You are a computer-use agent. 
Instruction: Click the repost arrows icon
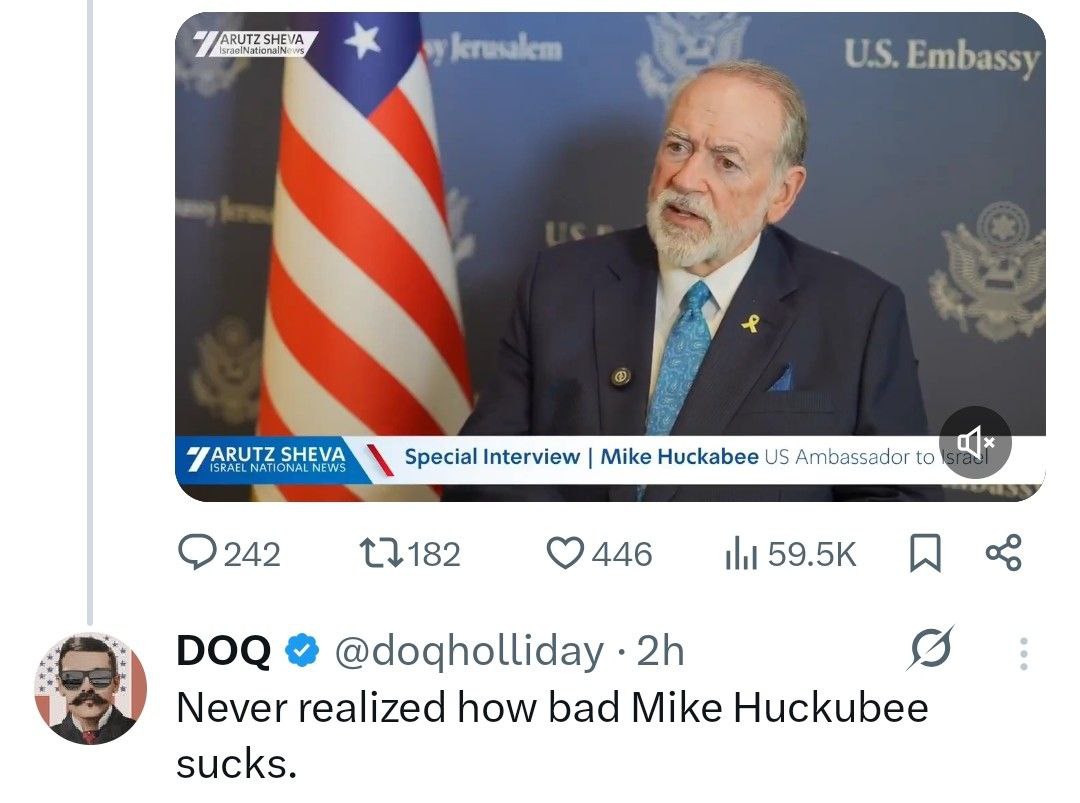point(378,554)
